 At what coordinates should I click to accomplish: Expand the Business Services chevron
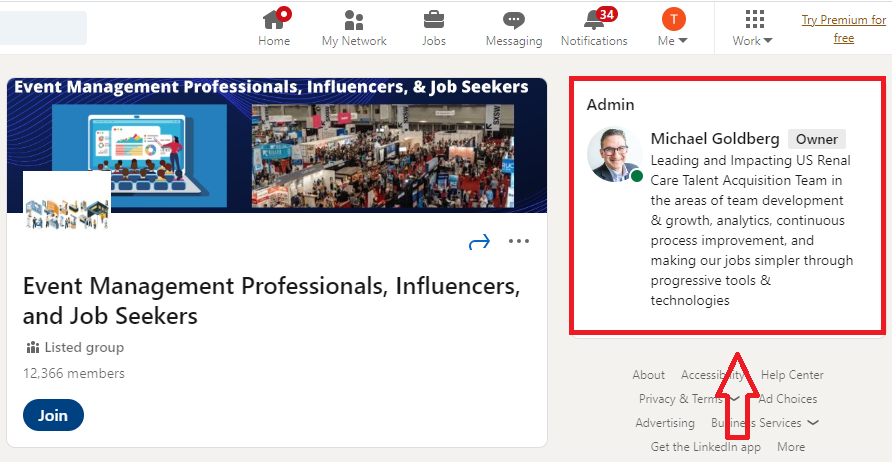813,423
